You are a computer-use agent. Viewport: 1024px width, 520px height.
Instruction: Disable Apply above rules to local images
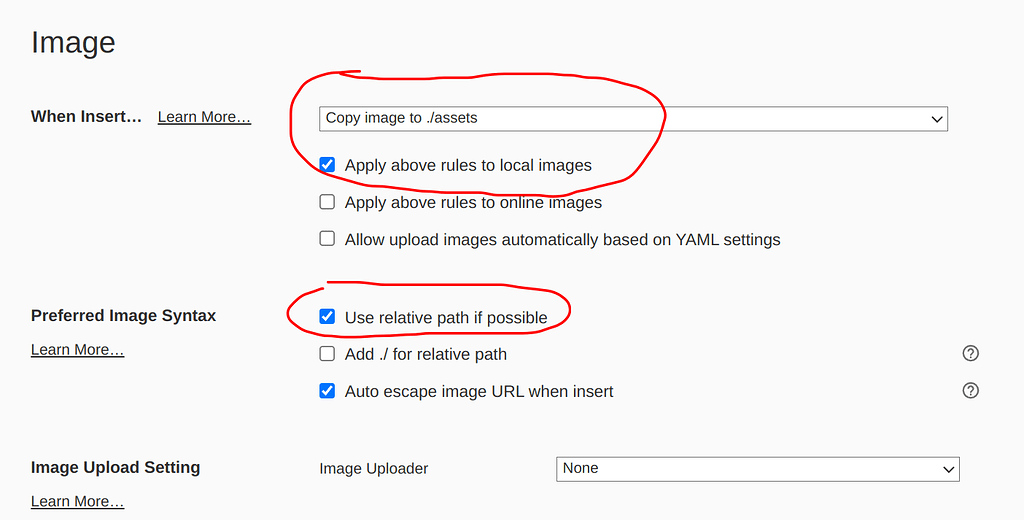coord(327,165)
